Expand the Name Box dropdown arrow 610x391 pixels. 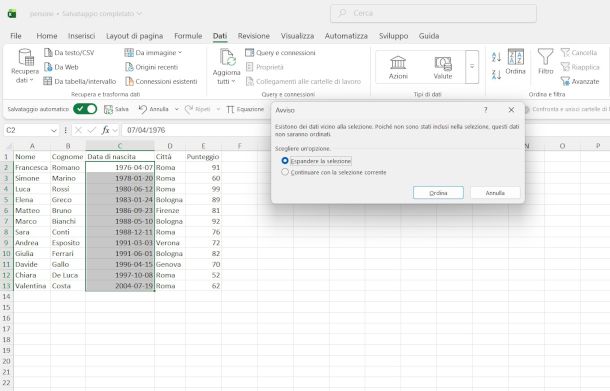[x=54, y=130]
